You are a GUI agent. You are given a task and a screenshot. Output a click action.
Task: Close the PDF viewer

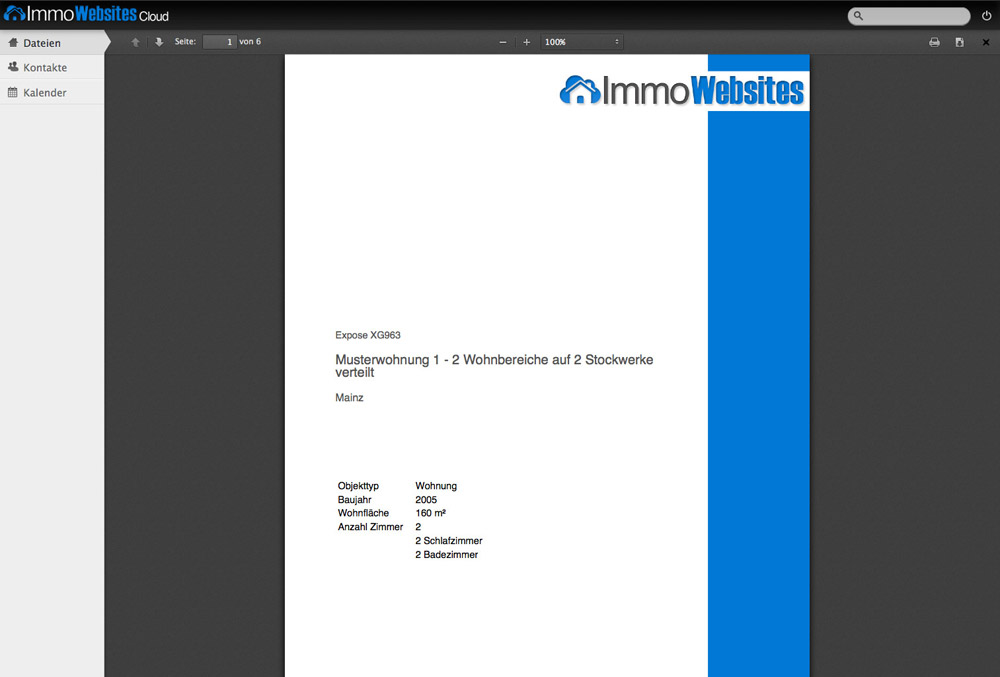tap(986, 42)
